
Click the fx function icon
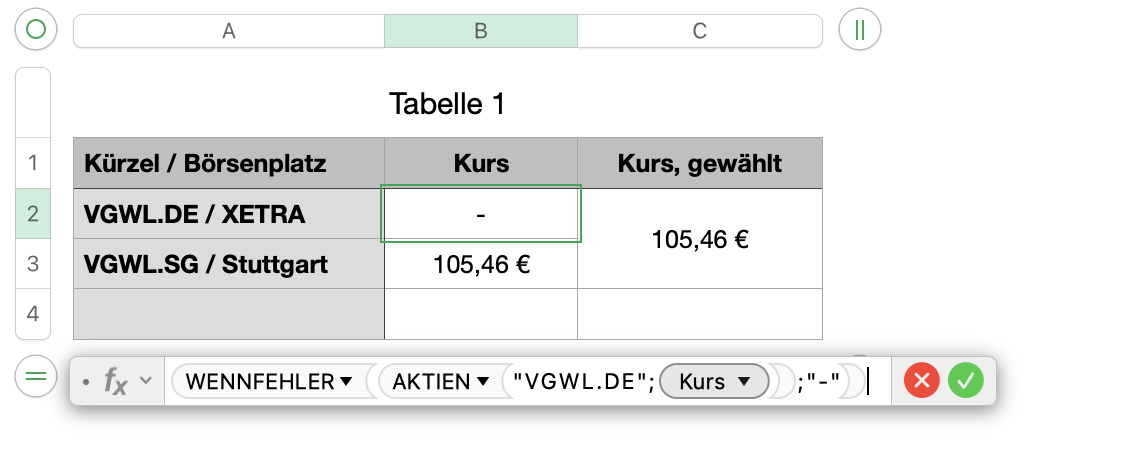point(116,381)
